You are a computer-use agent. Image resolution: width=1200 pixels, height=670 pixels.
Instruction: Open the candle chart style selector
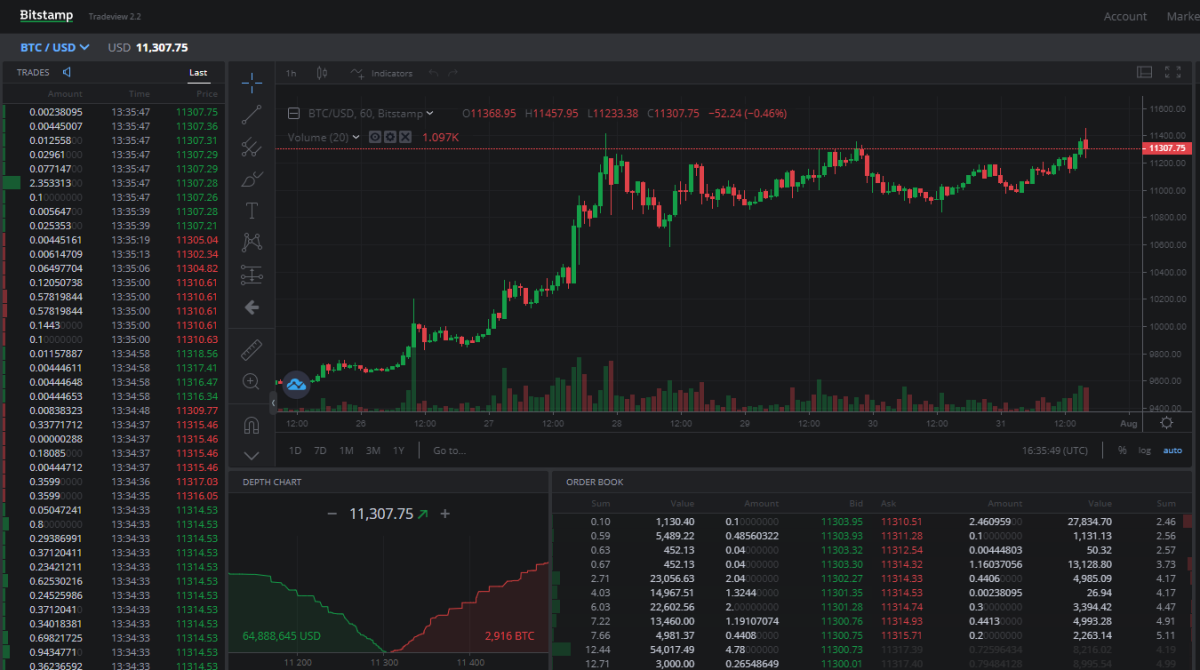(320, 72)
